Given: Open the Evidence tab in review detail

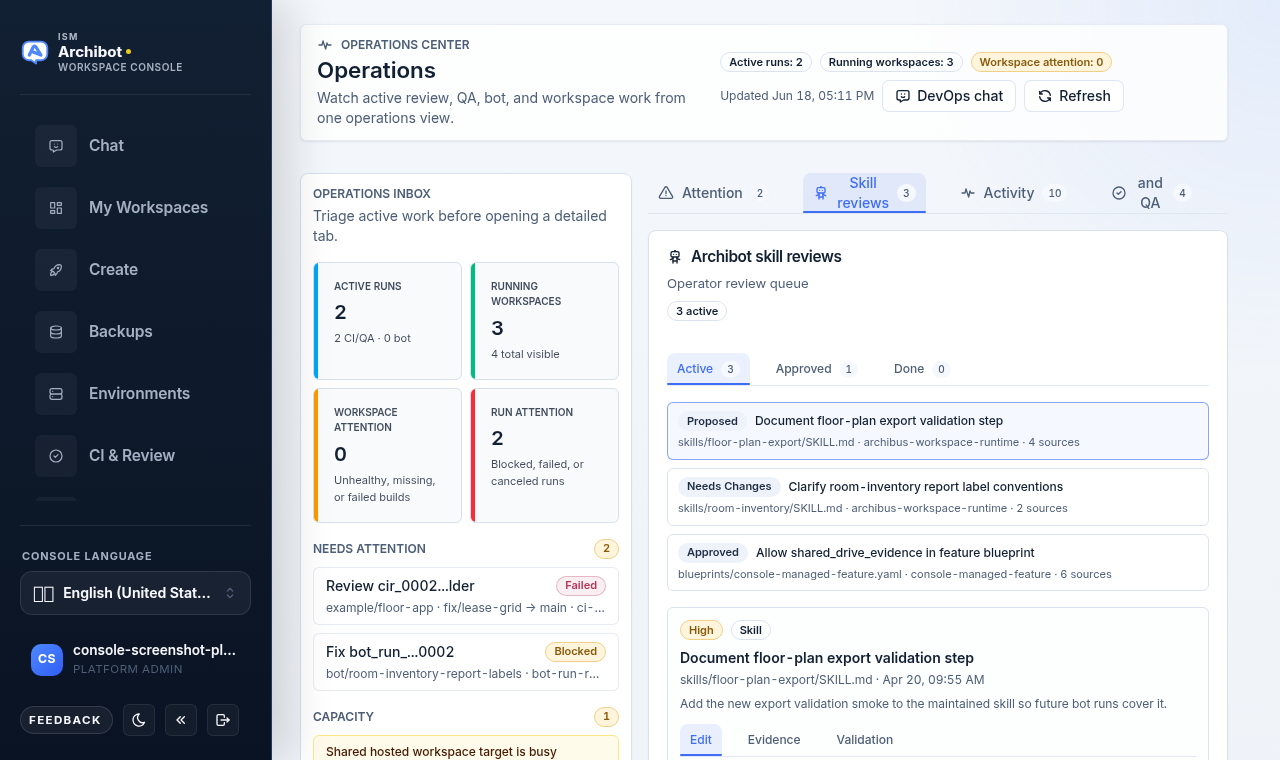Looking at the screenshot, I should coord(774,740).
